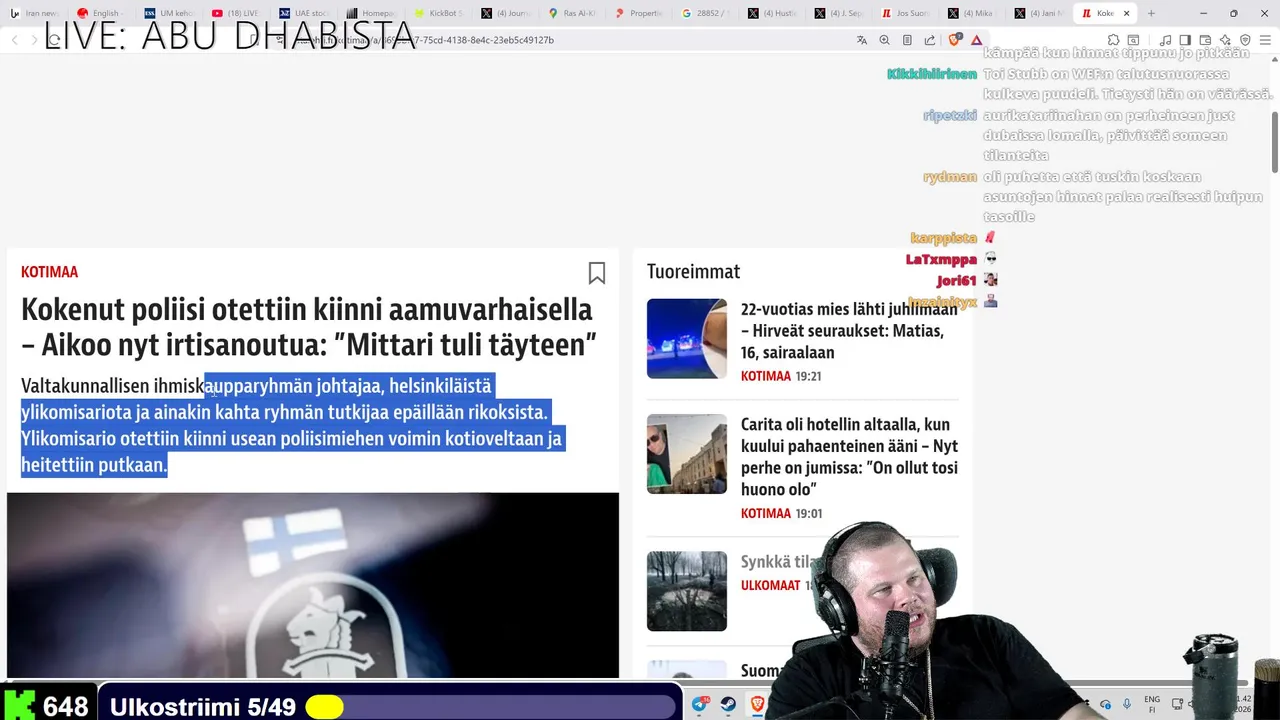Image resolution: width=1280 pixels, height=720 pixels.
Task: Click chat username Kikkihiirinen
Action: point(931,74)
